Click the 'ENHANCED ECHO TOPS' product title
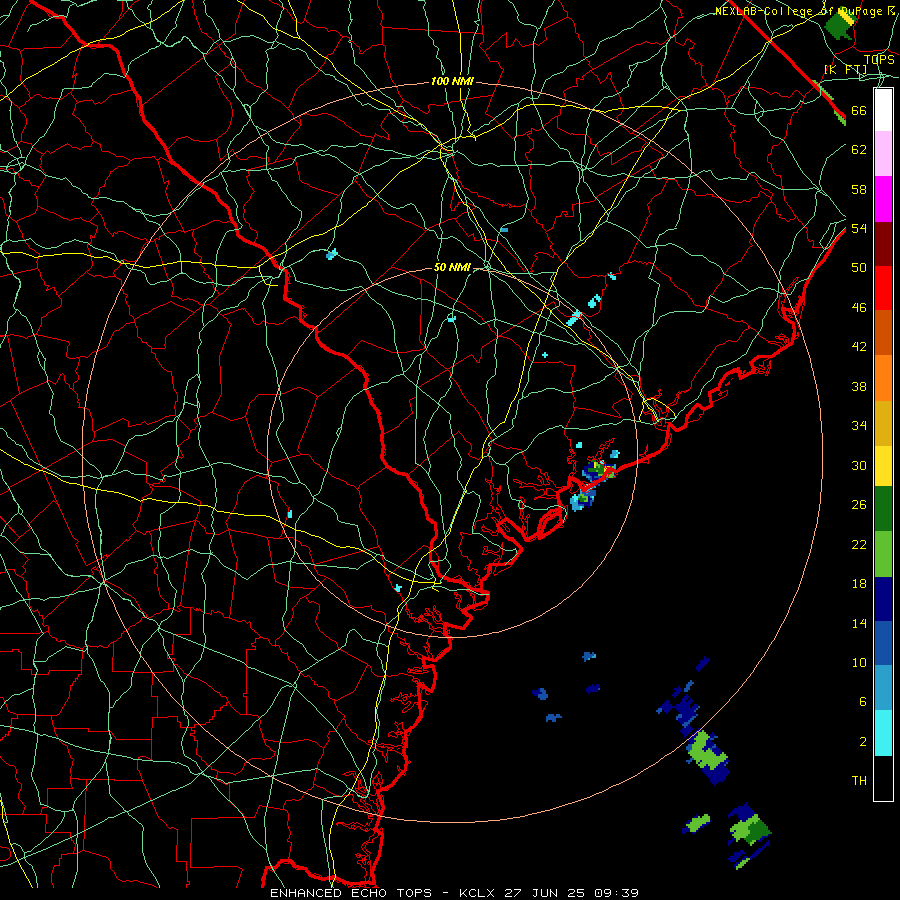 pyautogui.click(x=351, y=893)
